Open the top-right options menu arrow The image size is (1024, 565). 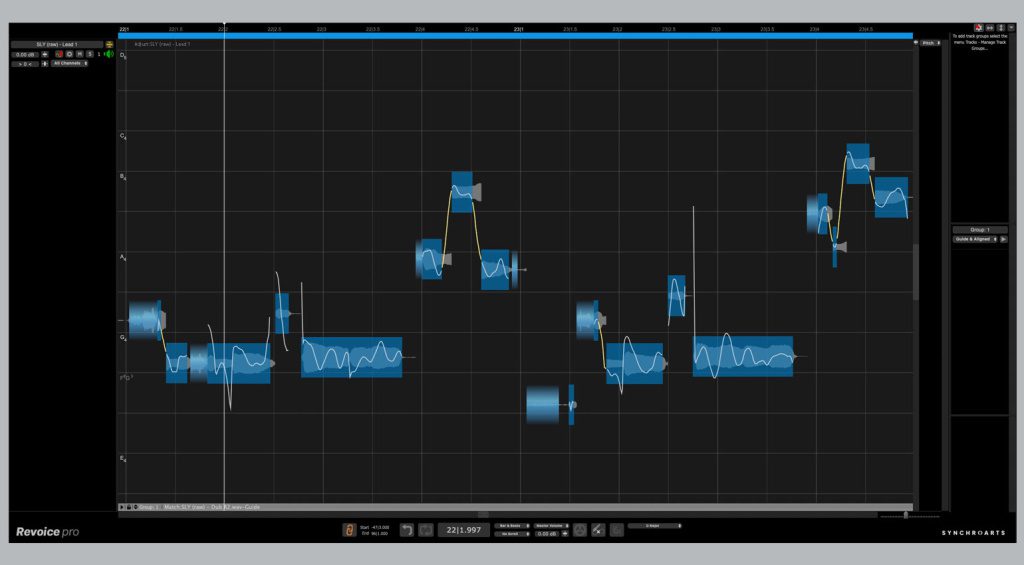pos(1011,27)
